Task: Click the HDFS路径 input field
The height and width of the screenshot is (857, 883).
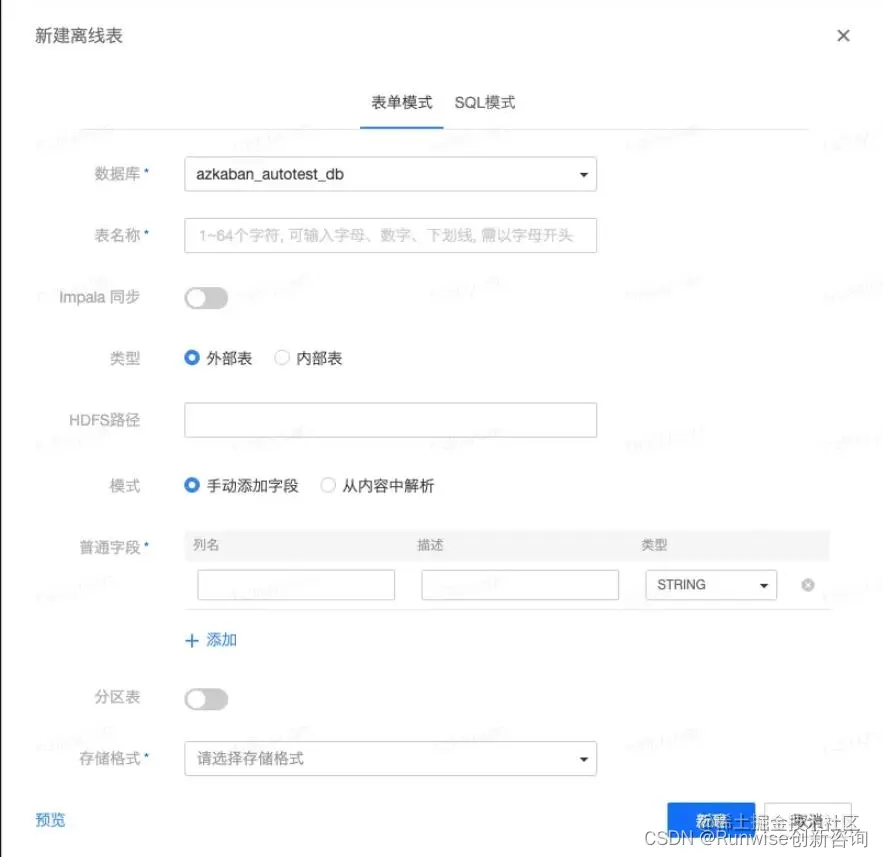Action: pos(390,420)
